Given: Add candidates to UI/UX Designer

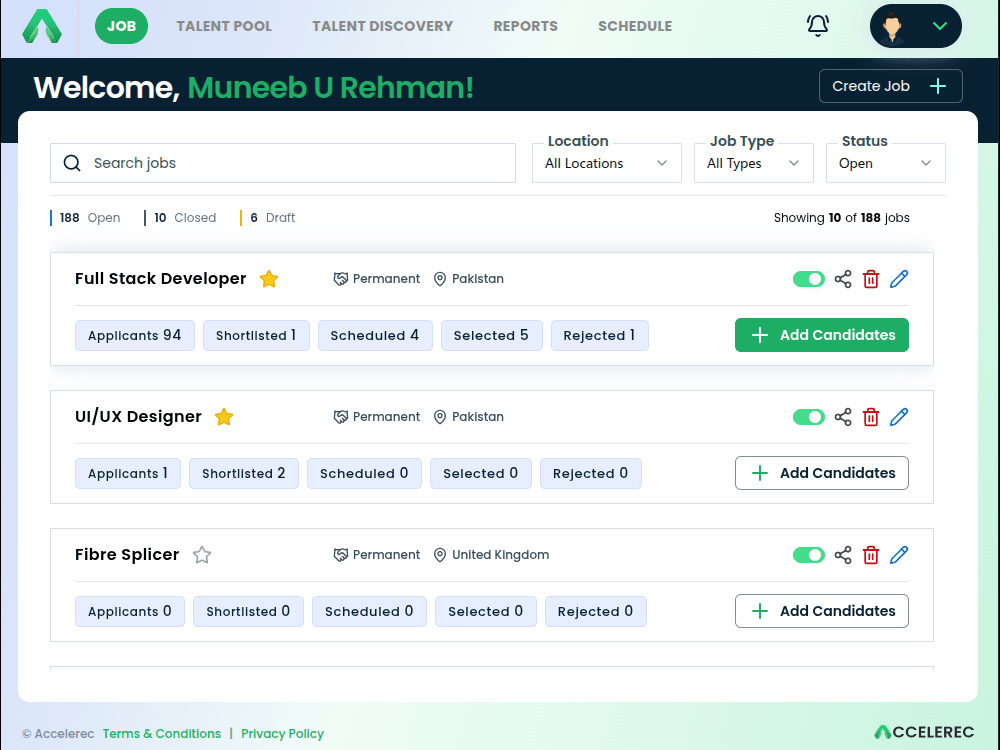Looking at the screenshot, I should coord(821,473).
